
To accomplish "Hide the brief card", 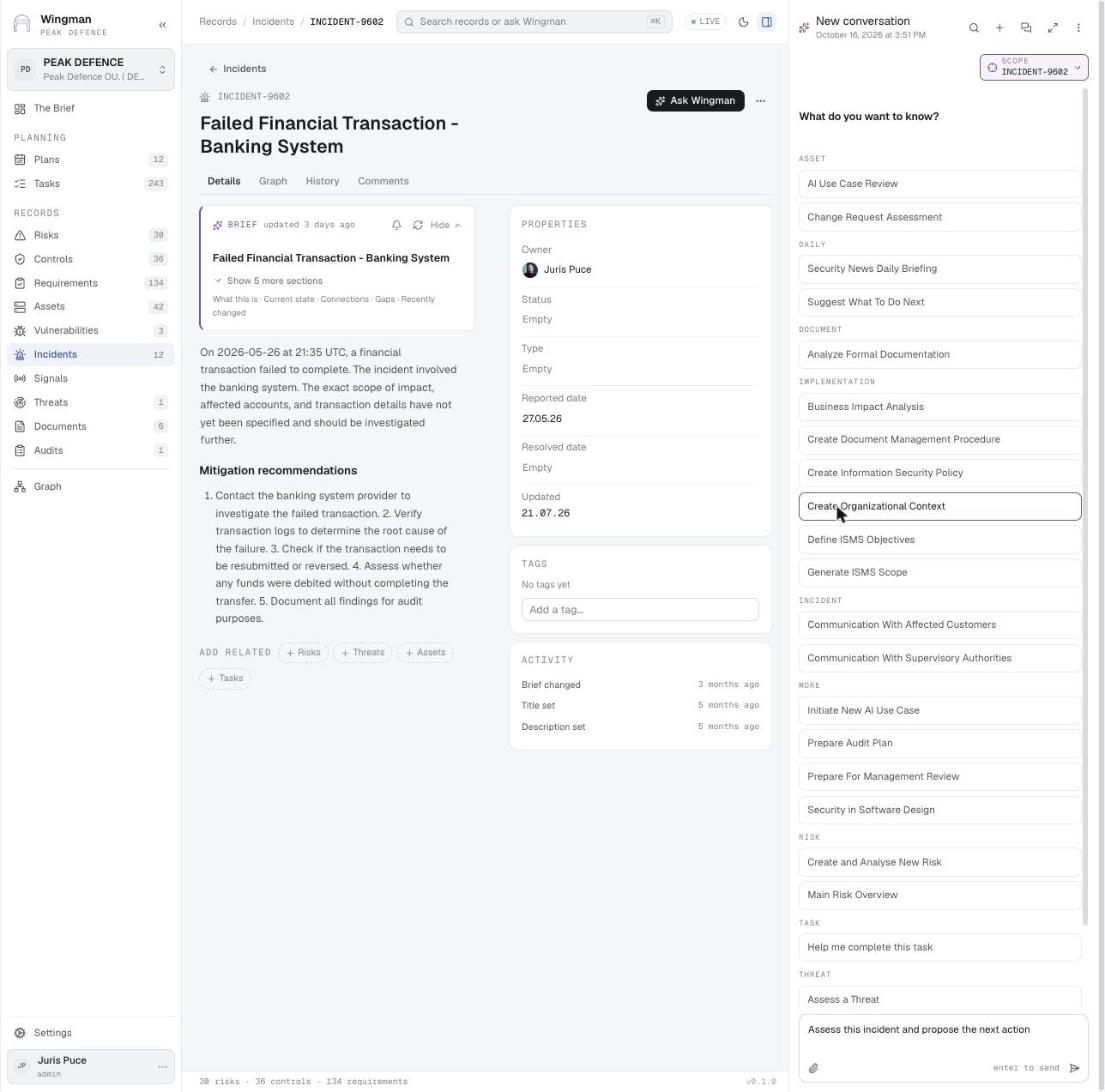I will click(445, 225).
